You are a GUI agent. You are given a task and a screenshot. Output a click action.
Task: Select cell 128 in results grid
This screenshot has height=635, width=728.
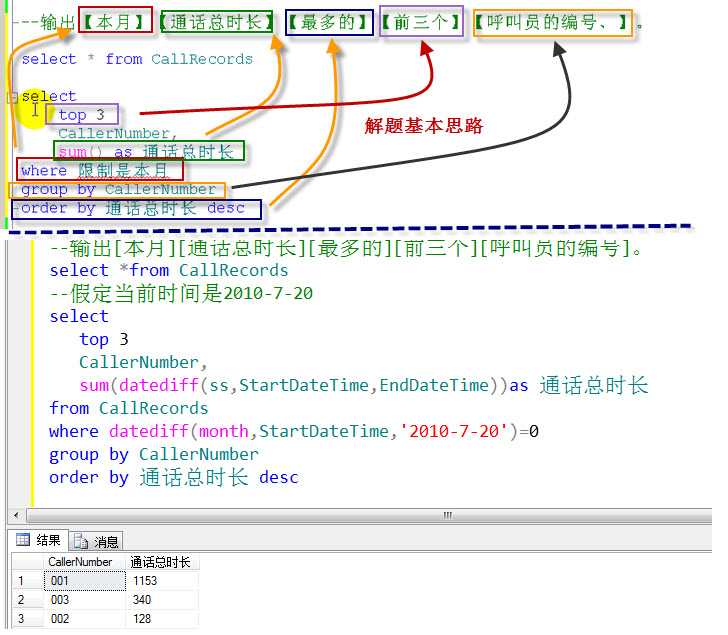[x=162, y=619]
